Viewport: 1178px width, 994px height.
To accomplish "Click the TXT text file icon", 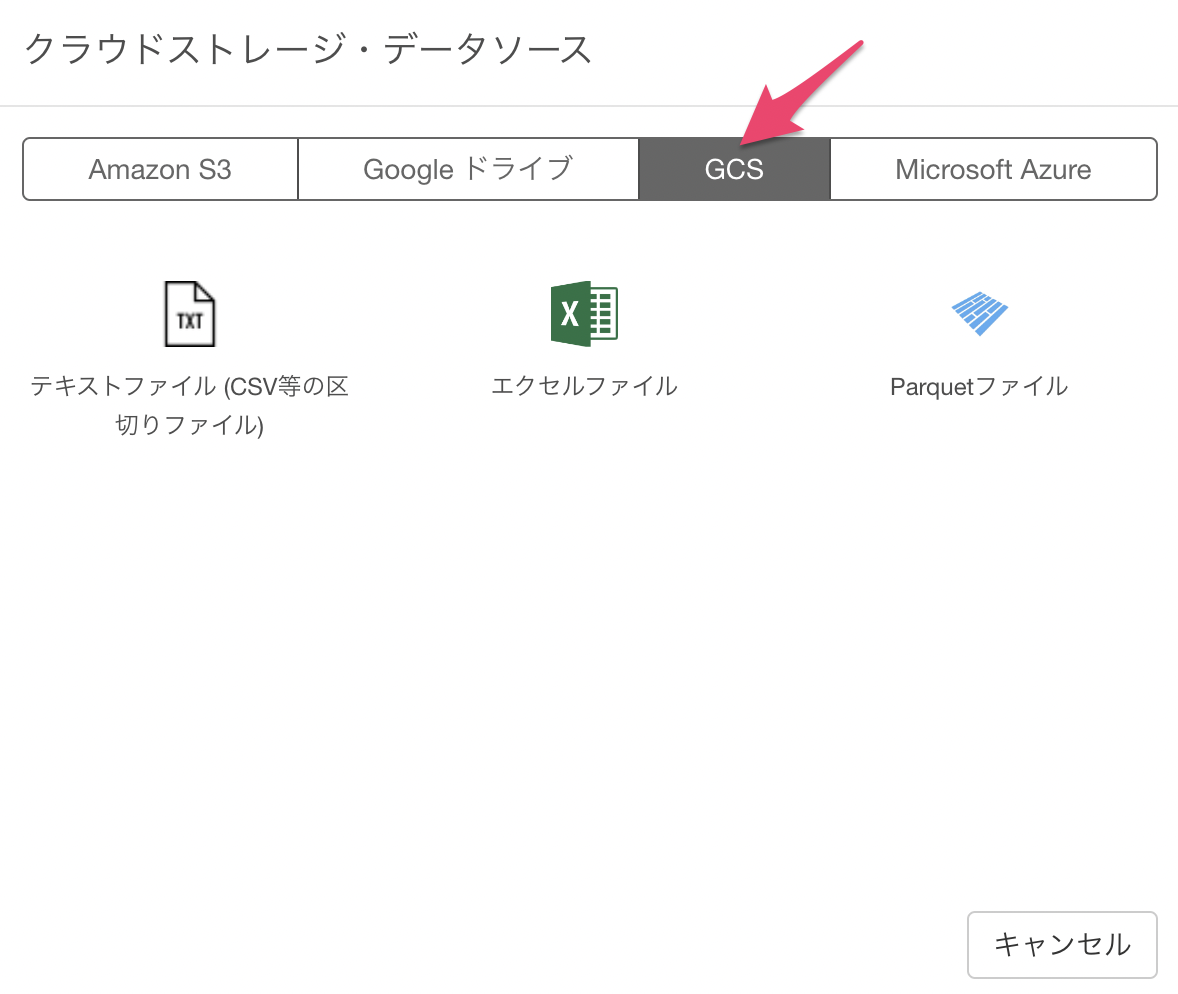I will pyautogui.click(x=189, y=314).
